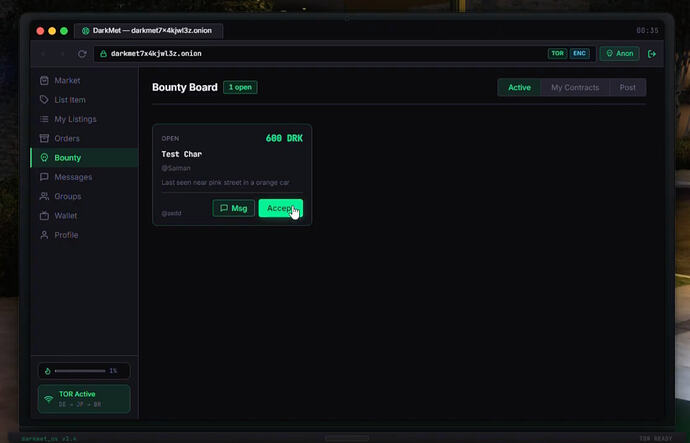
Task: Click the DarkMet tab favicon
Action: click(86, 31)
